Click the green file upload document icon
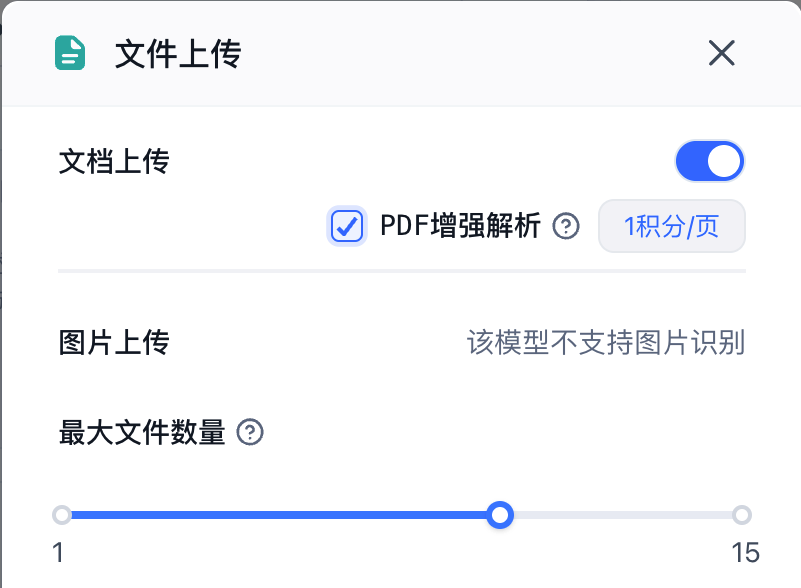Screen dimensions: 801x588 point(70,53)
